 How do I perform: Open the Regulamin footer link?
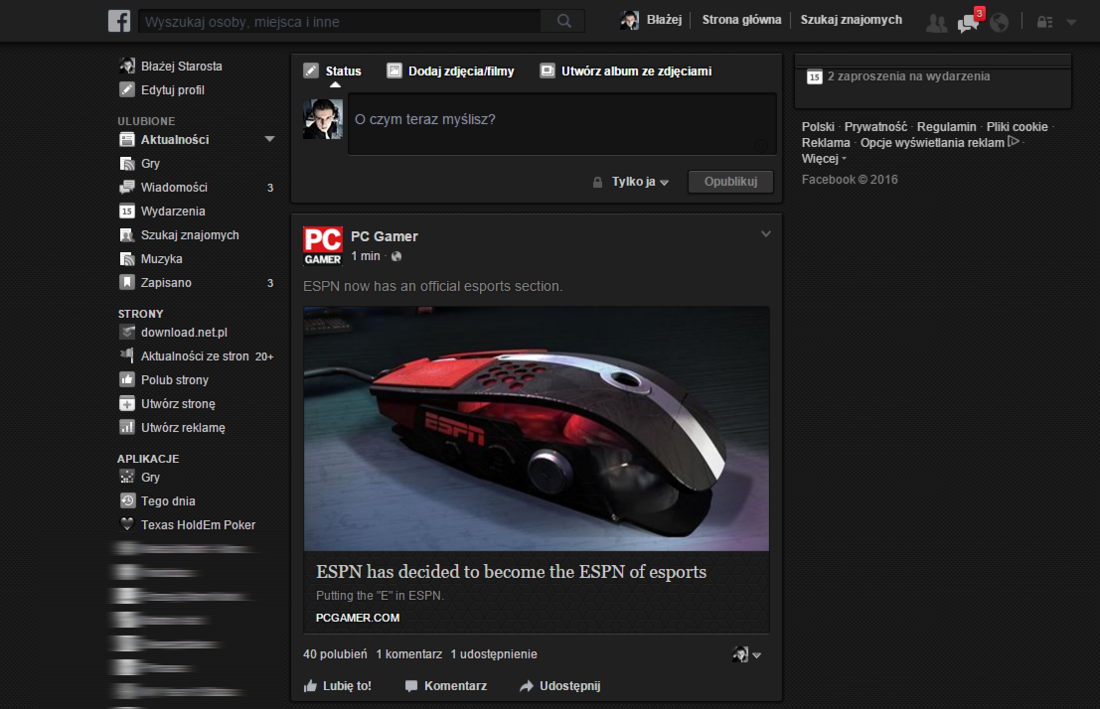pos(946,127)
